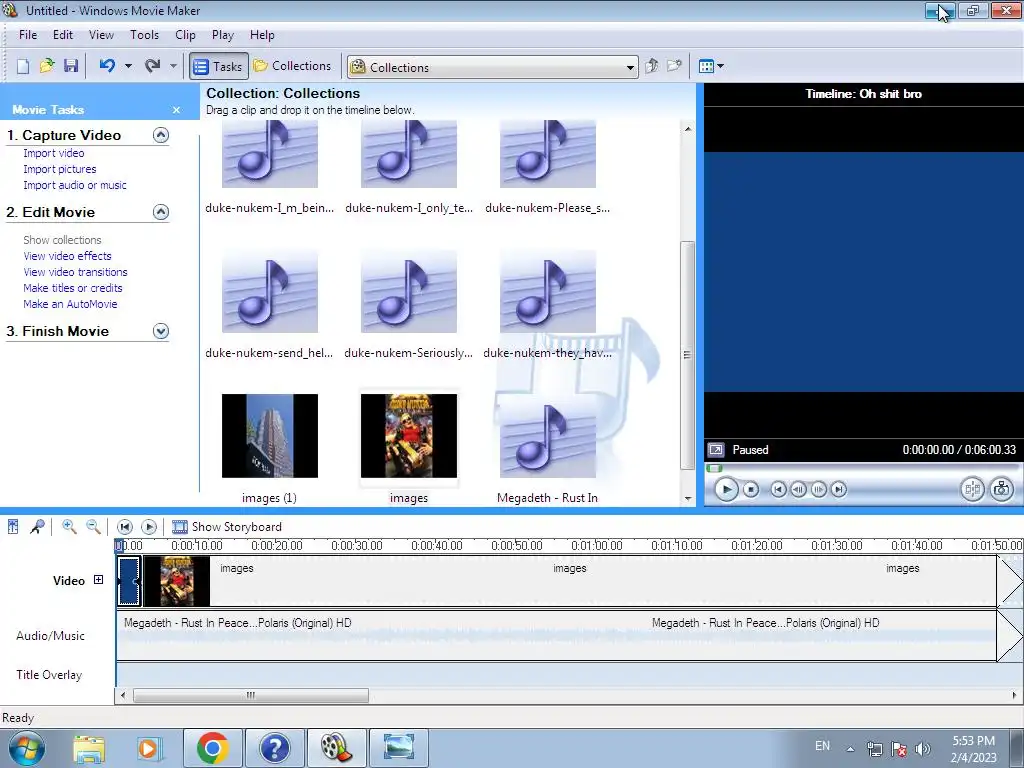Click the New Collection Folder icon

point(674,66)
